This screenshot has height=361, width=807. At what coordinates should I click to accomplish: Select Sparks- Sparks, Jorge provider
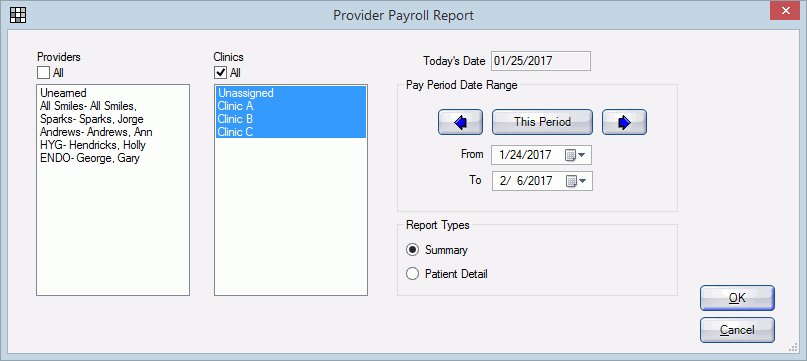tap(113, 119)
